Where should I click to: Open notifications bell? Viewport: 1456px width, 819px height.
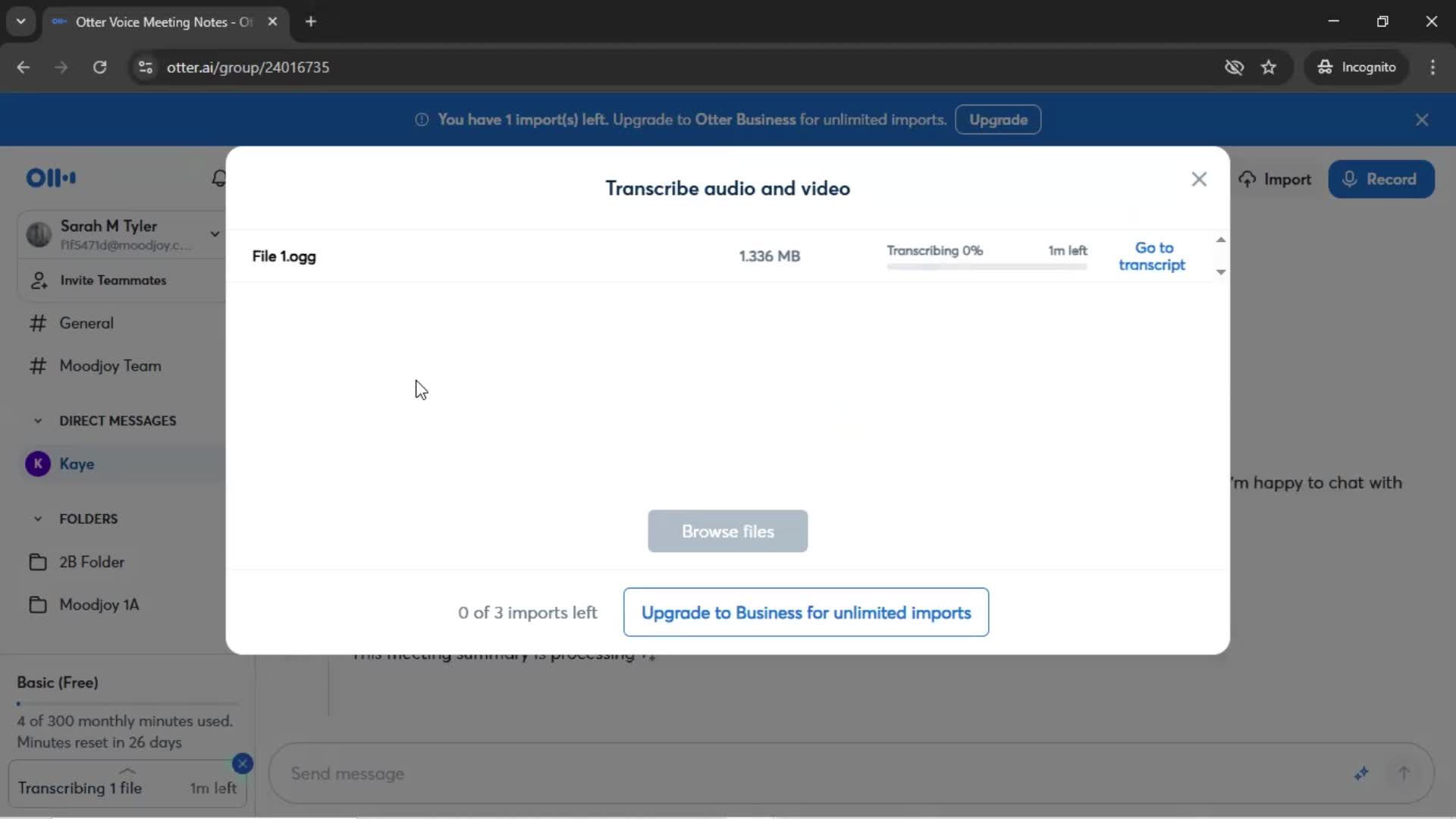pyautogui.click(x=218, y=179)
